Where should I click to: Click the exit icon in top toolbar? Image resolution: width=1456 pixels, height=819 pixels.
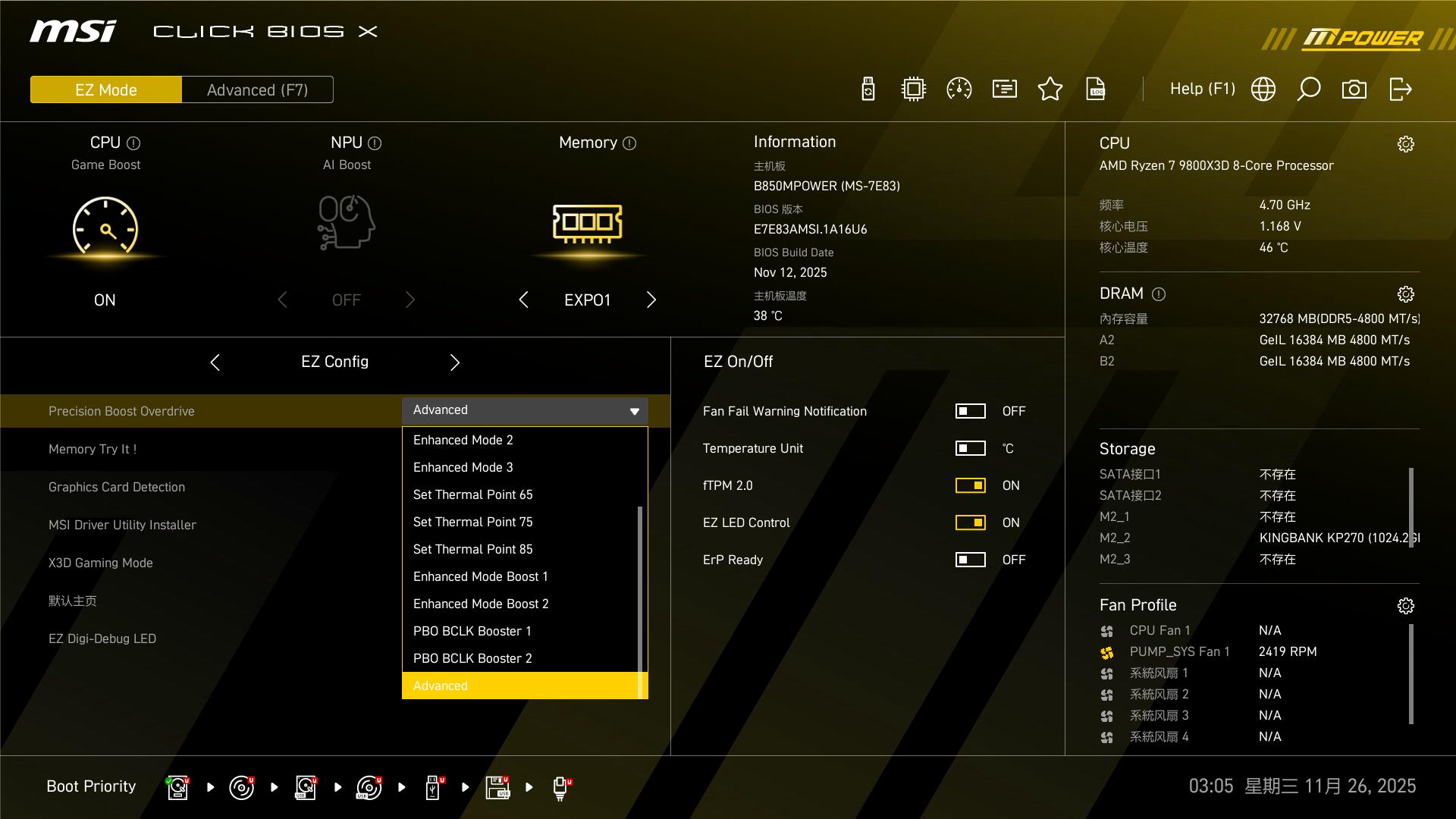pos(1400,89)
